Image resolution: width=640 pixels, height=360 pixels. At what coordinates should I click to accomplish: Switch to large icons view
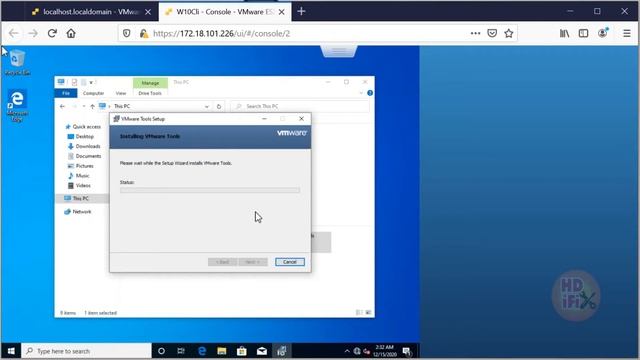(x=368, y=313)
